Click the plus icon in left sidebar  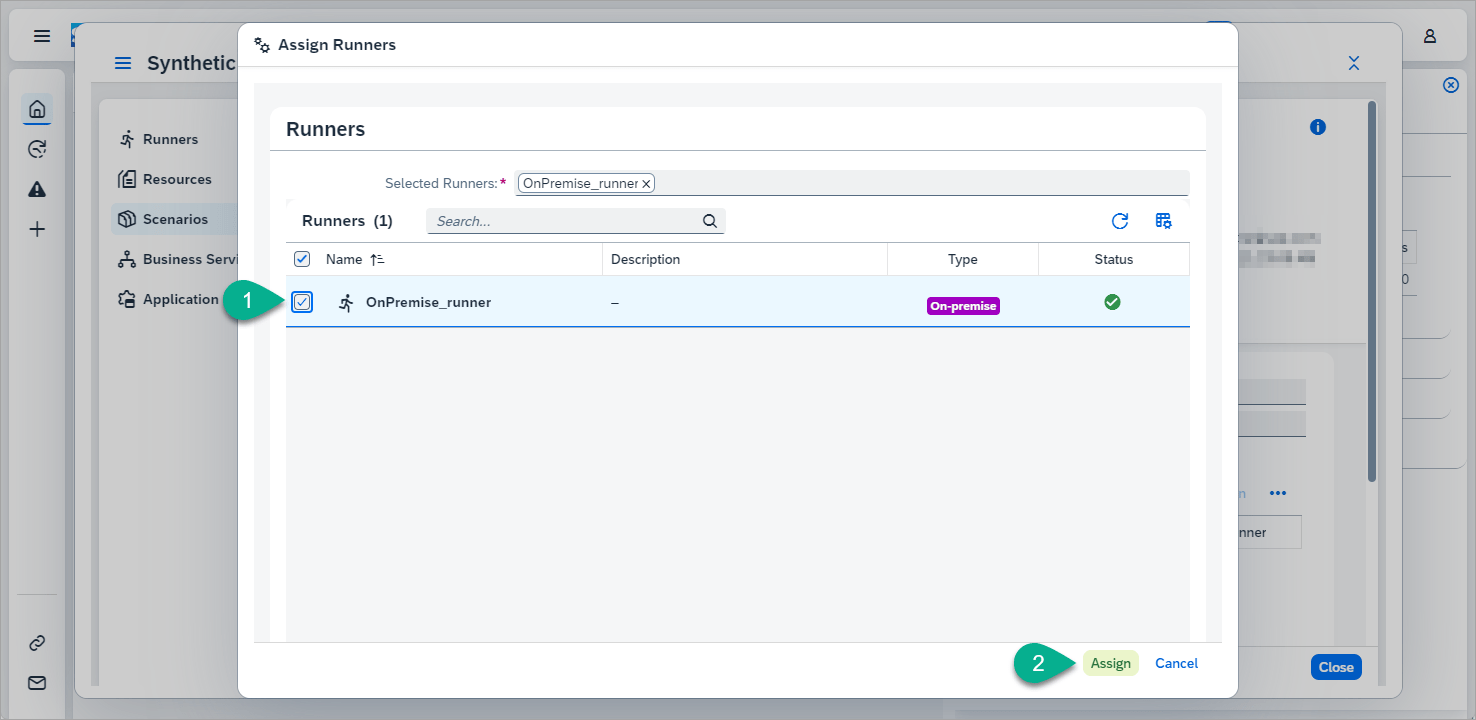(37, 229)
